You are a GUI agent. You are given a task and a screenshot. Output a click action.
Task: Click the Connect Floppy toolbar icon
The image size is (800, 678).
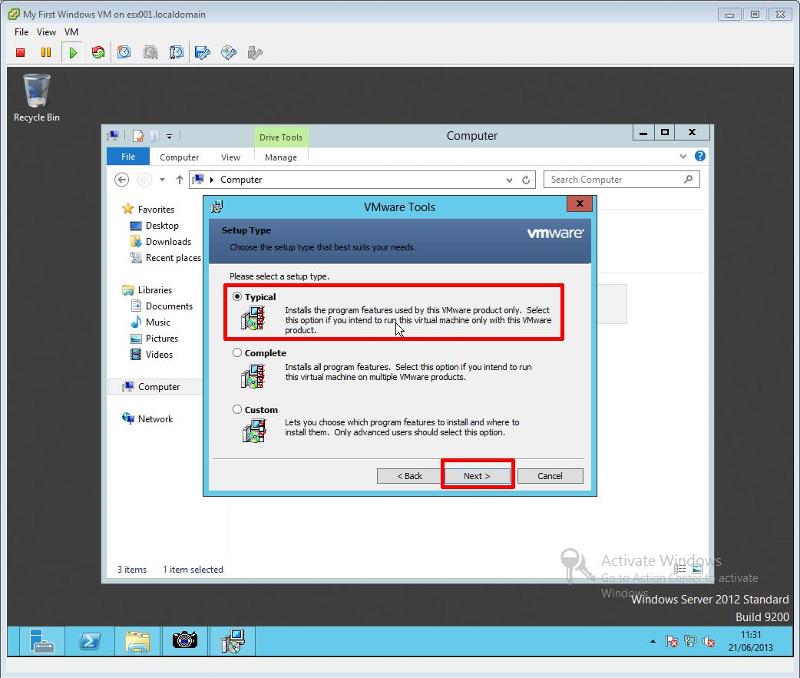click(x=203, y=53)
